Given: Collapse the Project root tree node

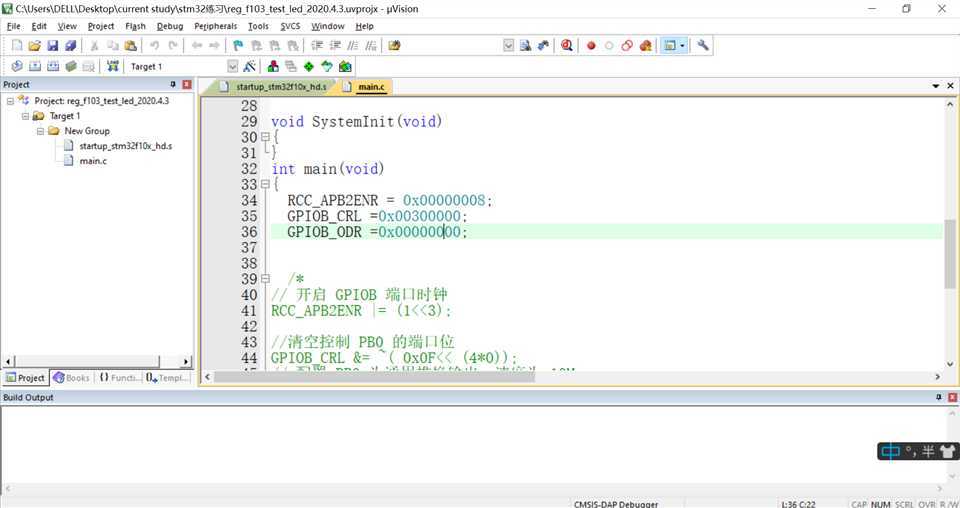Looking at the screenshot, I should click(10, 100).
